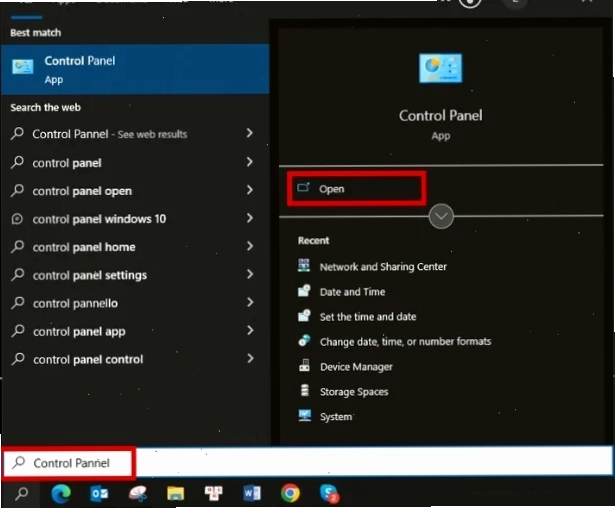Click the Network and Sharing Center icon

point(304,265)
